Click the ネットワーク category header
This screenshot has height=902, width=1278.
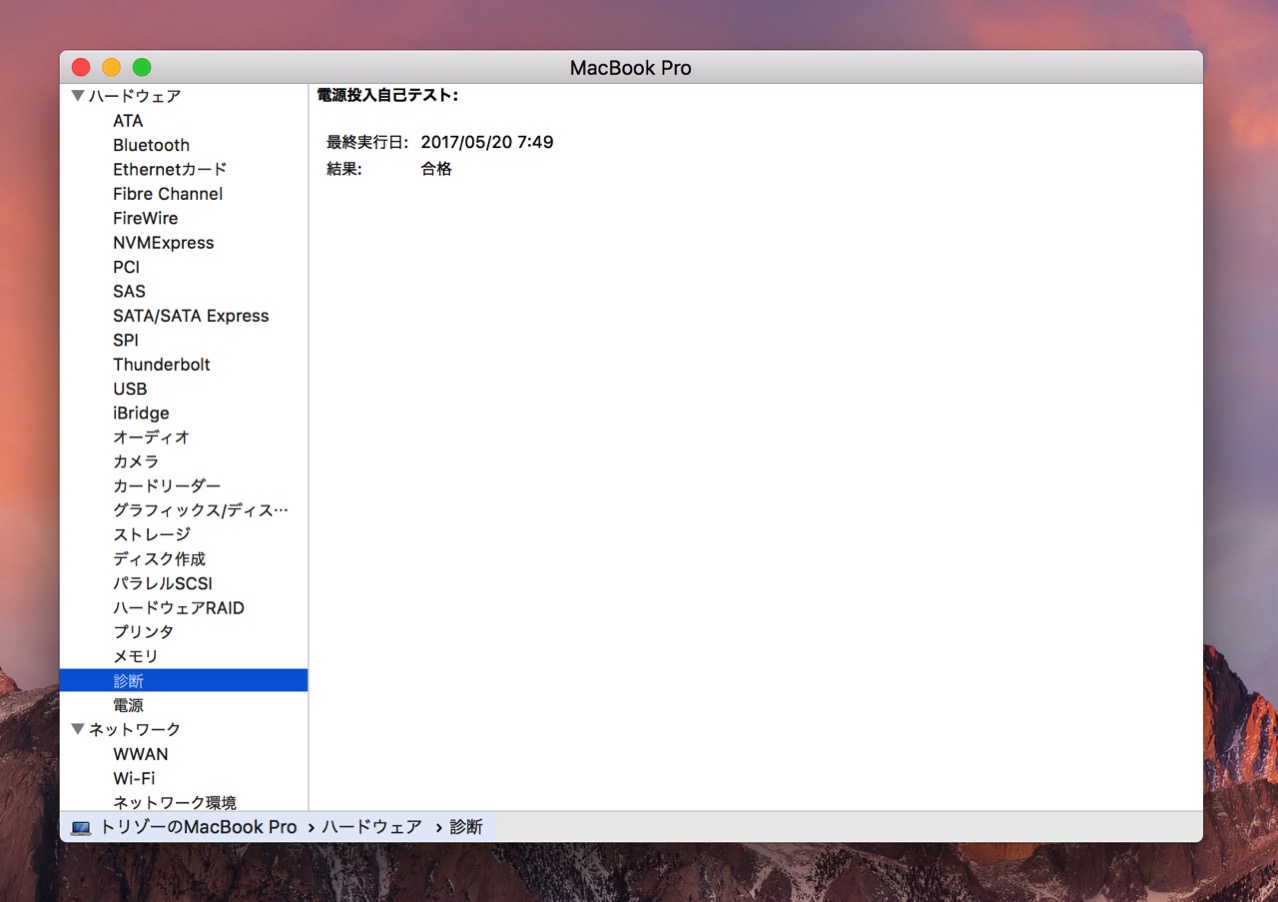point(135,729)
